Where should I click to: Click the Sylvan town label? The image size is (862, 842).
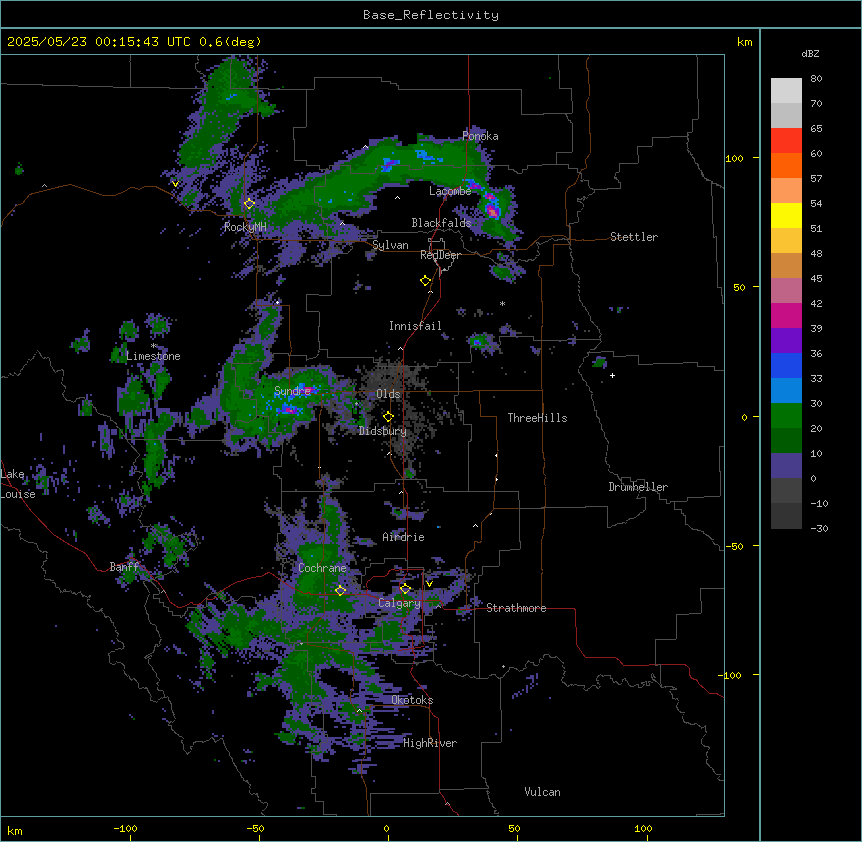coord(390,245)
